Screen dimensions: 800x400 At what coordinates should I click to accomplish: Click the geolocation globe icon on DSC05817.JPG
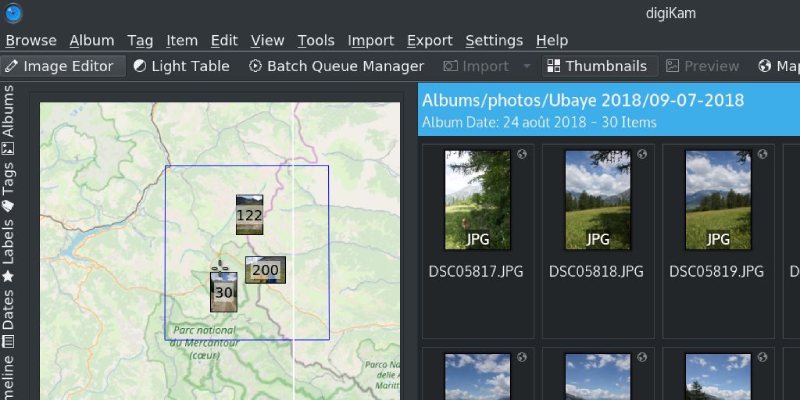click(522, 154)
